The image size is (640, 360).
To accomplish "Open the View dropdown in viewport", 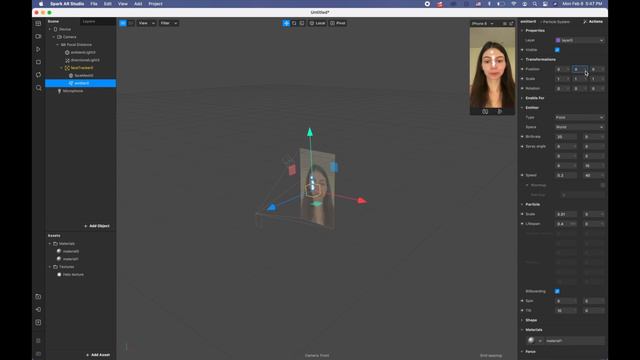I will (x=146, y=23).
